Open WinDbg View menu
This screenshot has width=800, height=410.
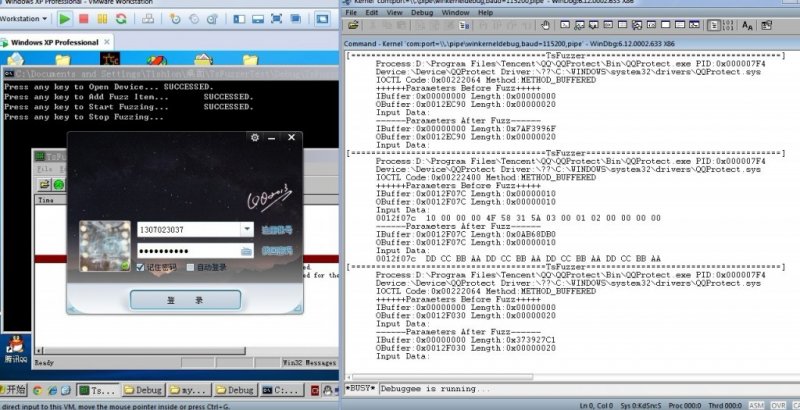click(x=394, y=12)
